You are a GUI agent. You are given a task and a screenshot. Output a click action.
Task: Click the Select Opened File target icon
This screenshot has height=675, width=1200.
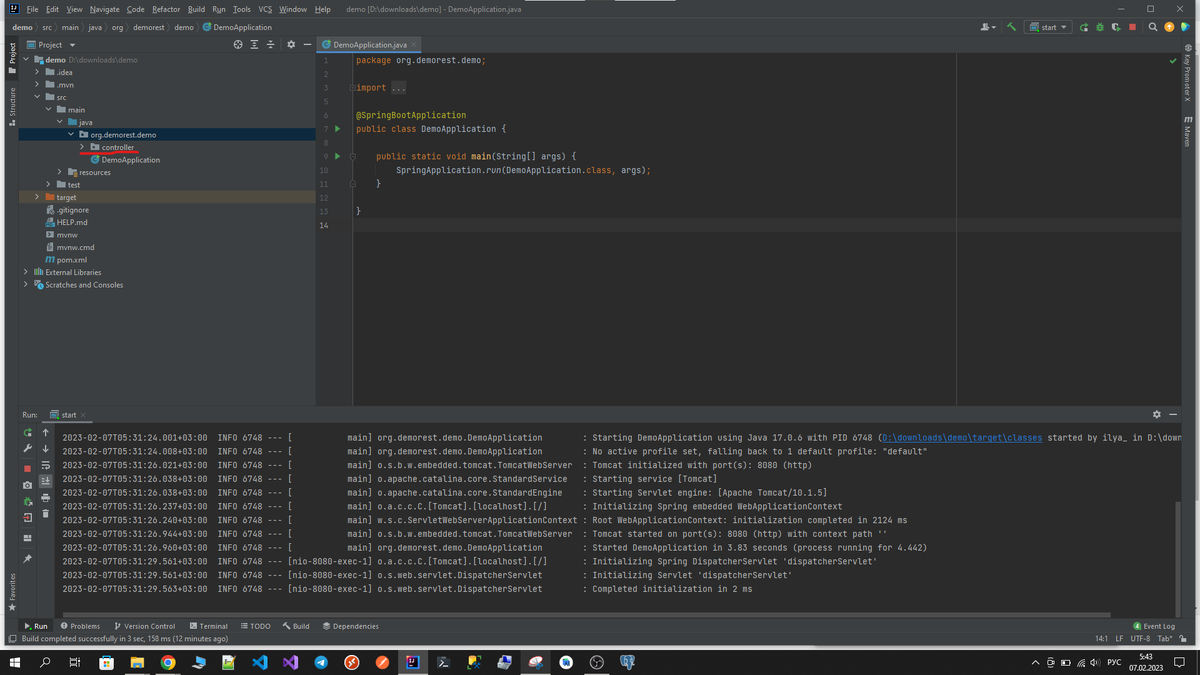tap(238, 44)
